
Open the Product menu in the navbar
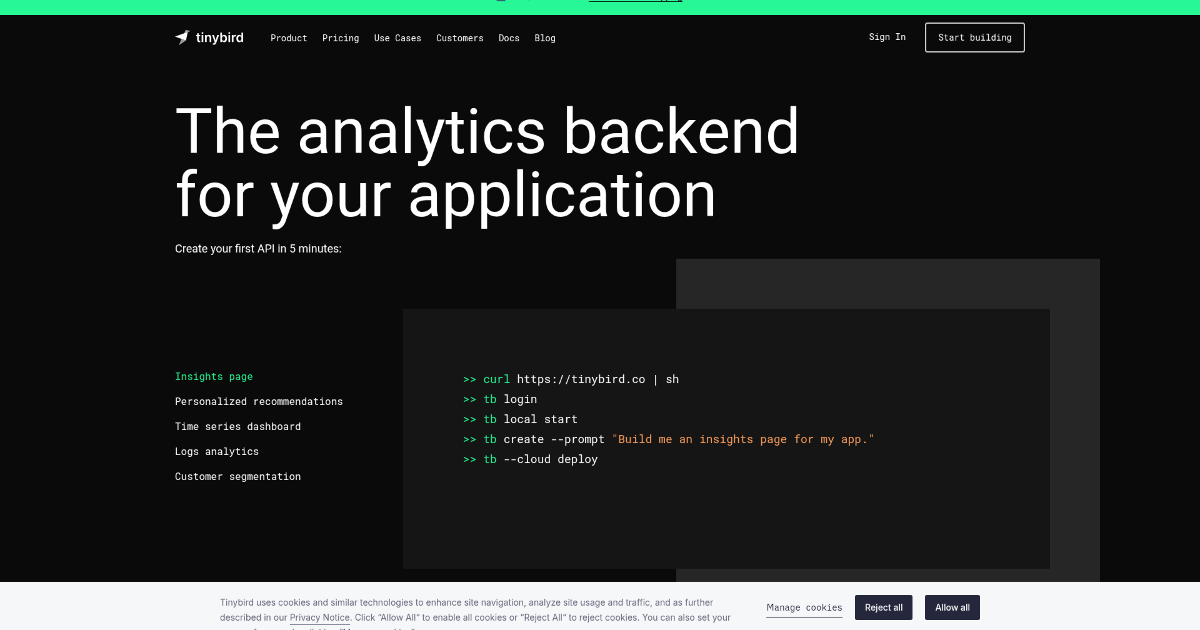288,38
